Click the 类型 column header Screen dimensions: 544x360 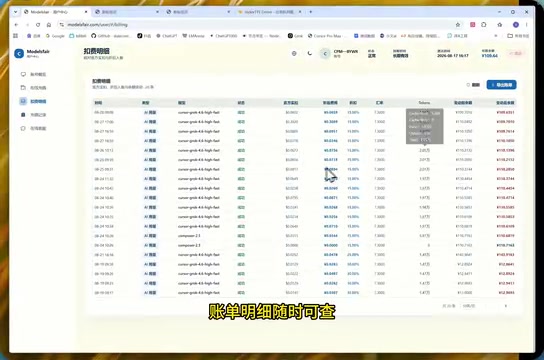coord(145,103)
